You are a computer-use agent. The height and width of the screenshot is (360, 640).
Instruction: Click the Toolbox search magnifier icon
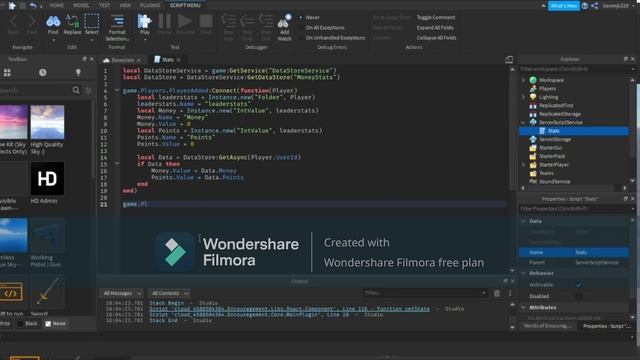76,90
